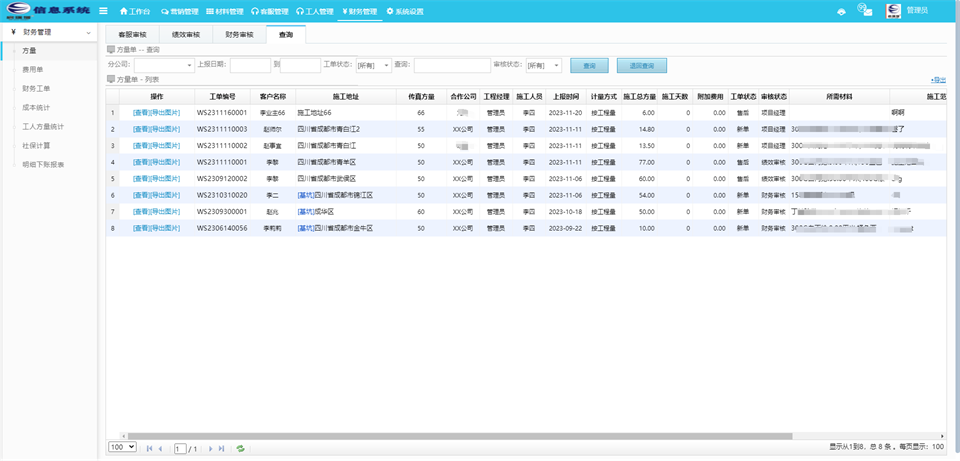Image resolution: width=960 pixels, height=461 pixels.
Task: Open the chat messages icon in header
Action: pyautogui.click(x=865, y=11)
